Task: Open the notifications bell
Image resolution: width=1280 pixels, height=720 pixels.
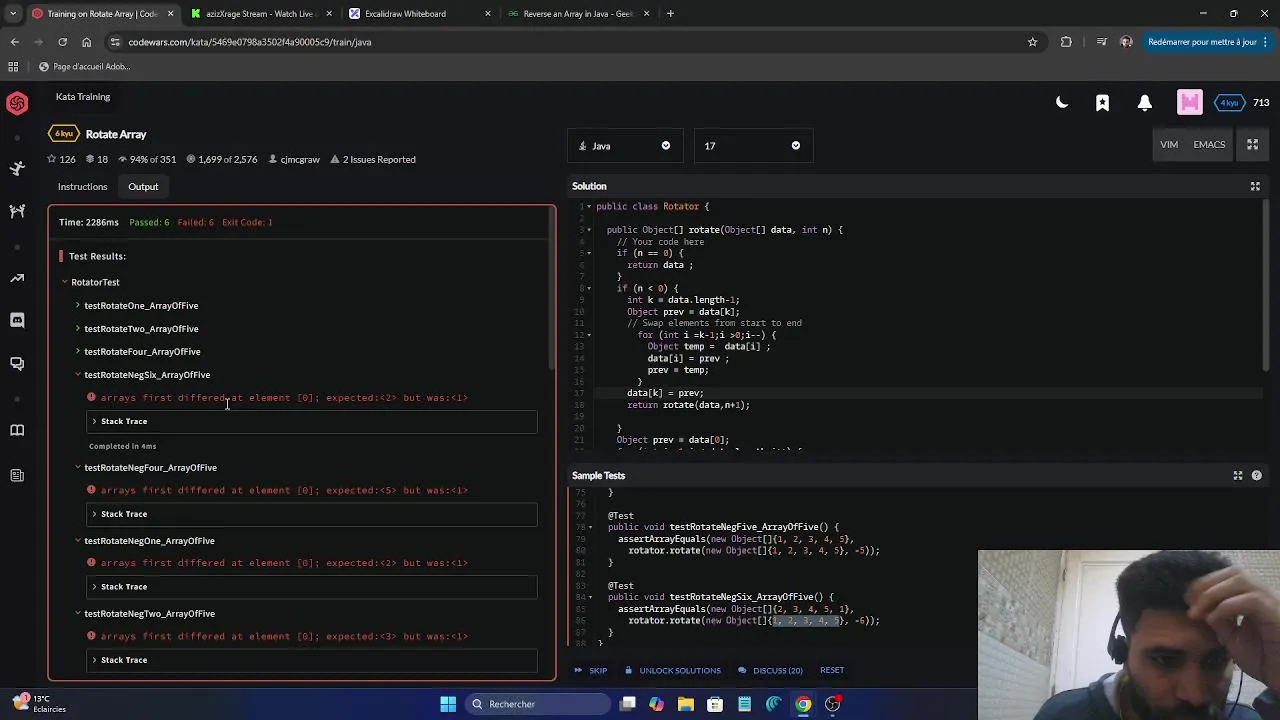Action: click(1145, 102)
